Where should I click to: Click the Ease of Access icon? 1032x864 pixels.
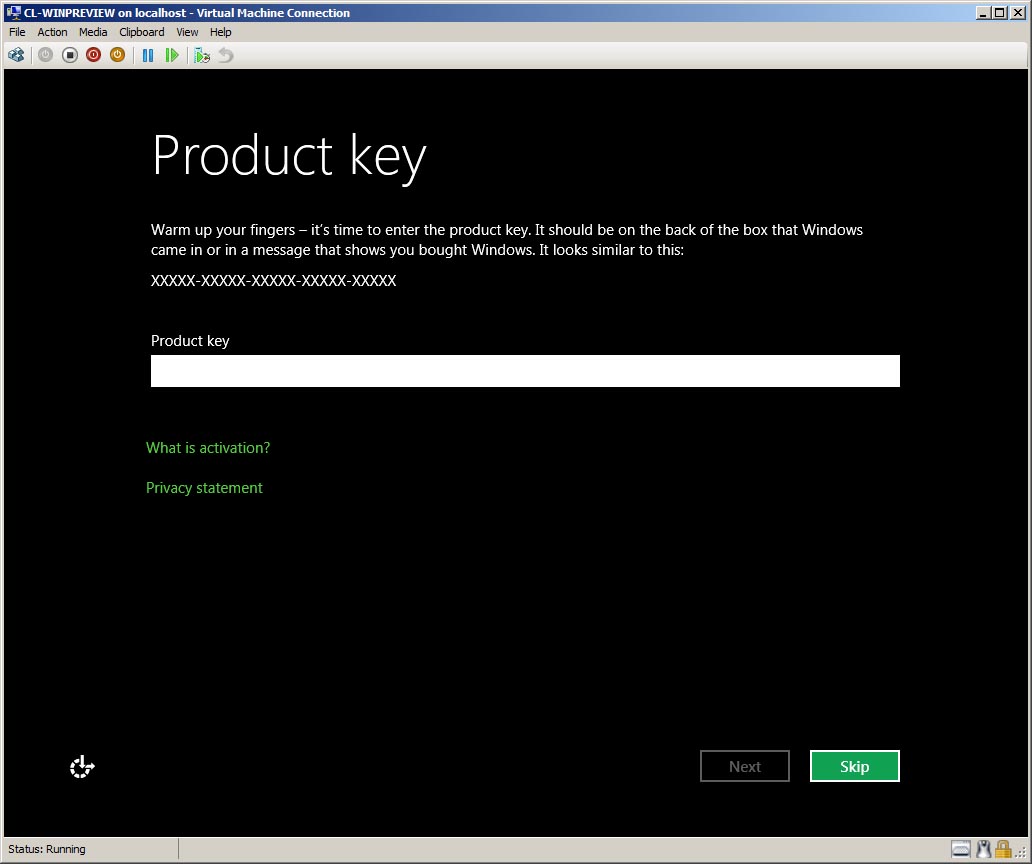82,767
